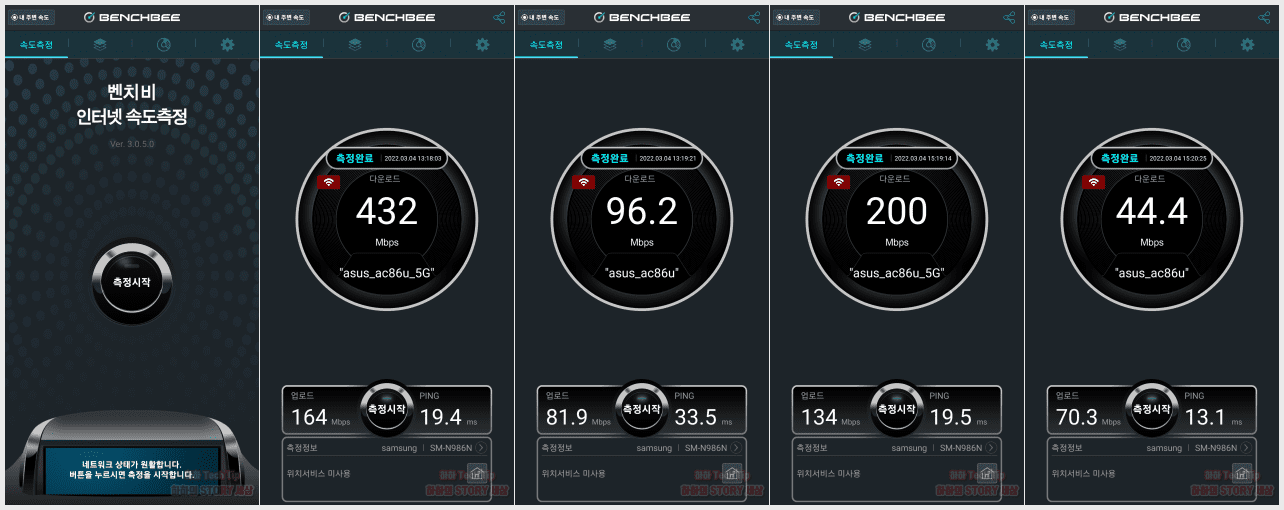Click timestamp 2022.03.04 15:20:25

pyautogui.click(x=1178, y=158)
